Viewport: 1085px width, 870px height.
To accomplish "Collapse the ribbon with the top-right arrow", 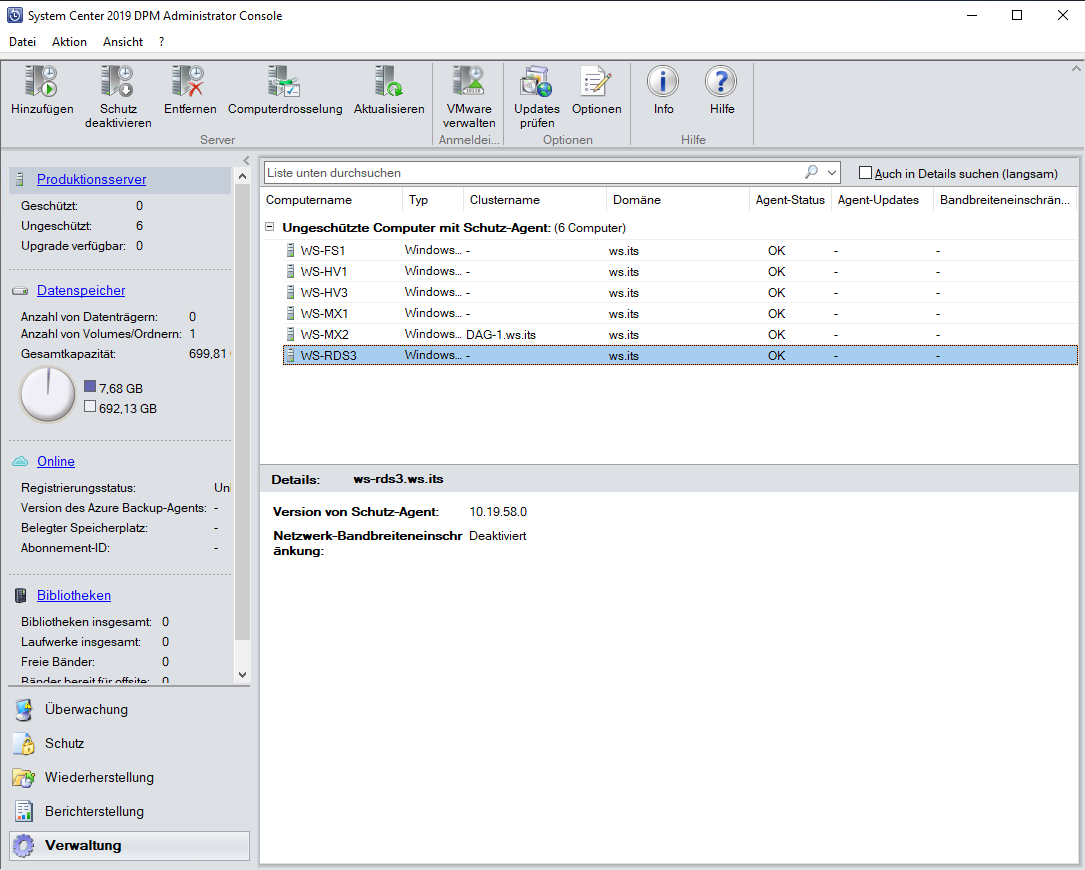I will coord(1076,69).
